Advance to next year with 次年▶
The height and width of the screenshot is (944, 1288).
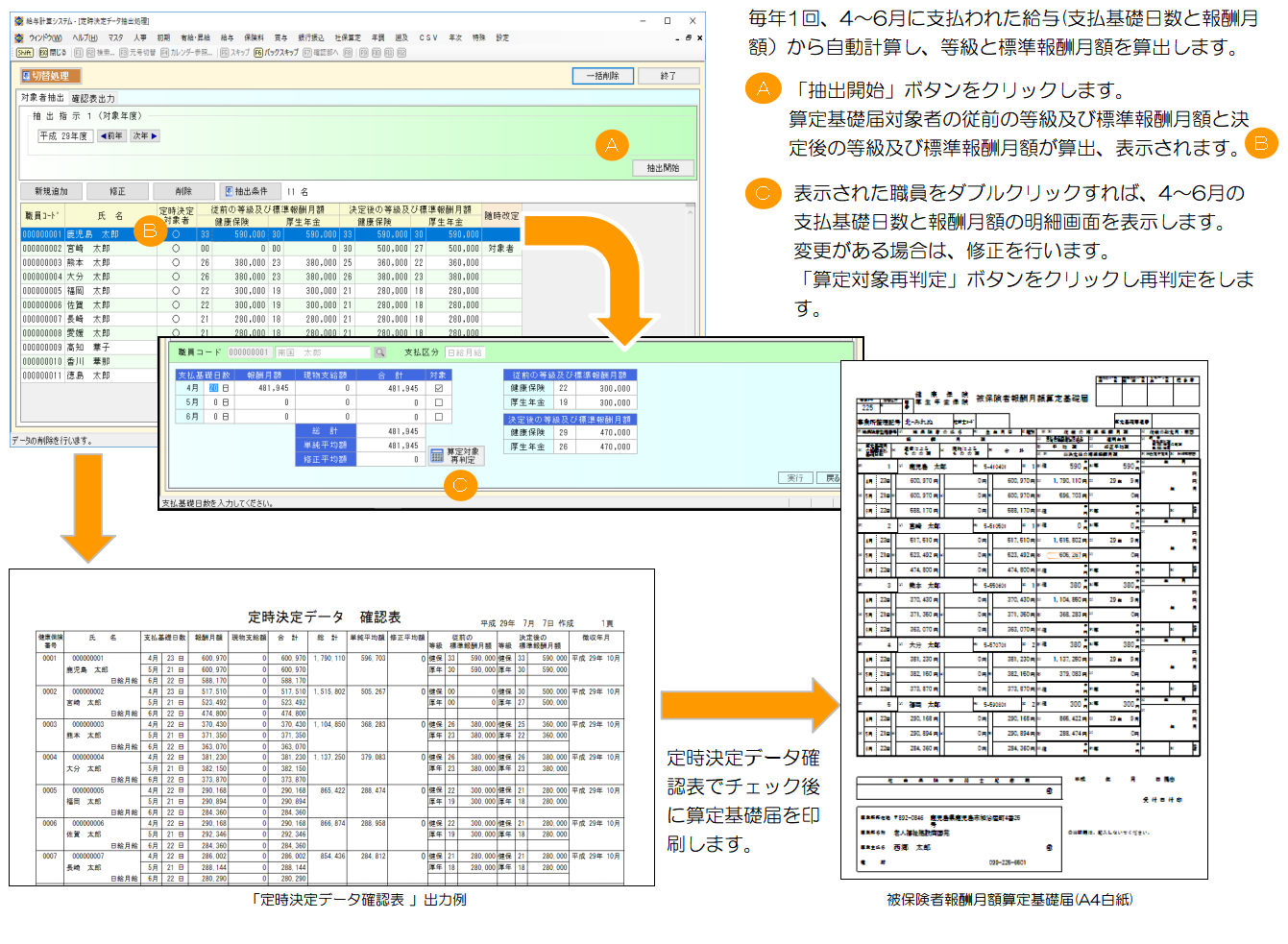click(144, 136)
